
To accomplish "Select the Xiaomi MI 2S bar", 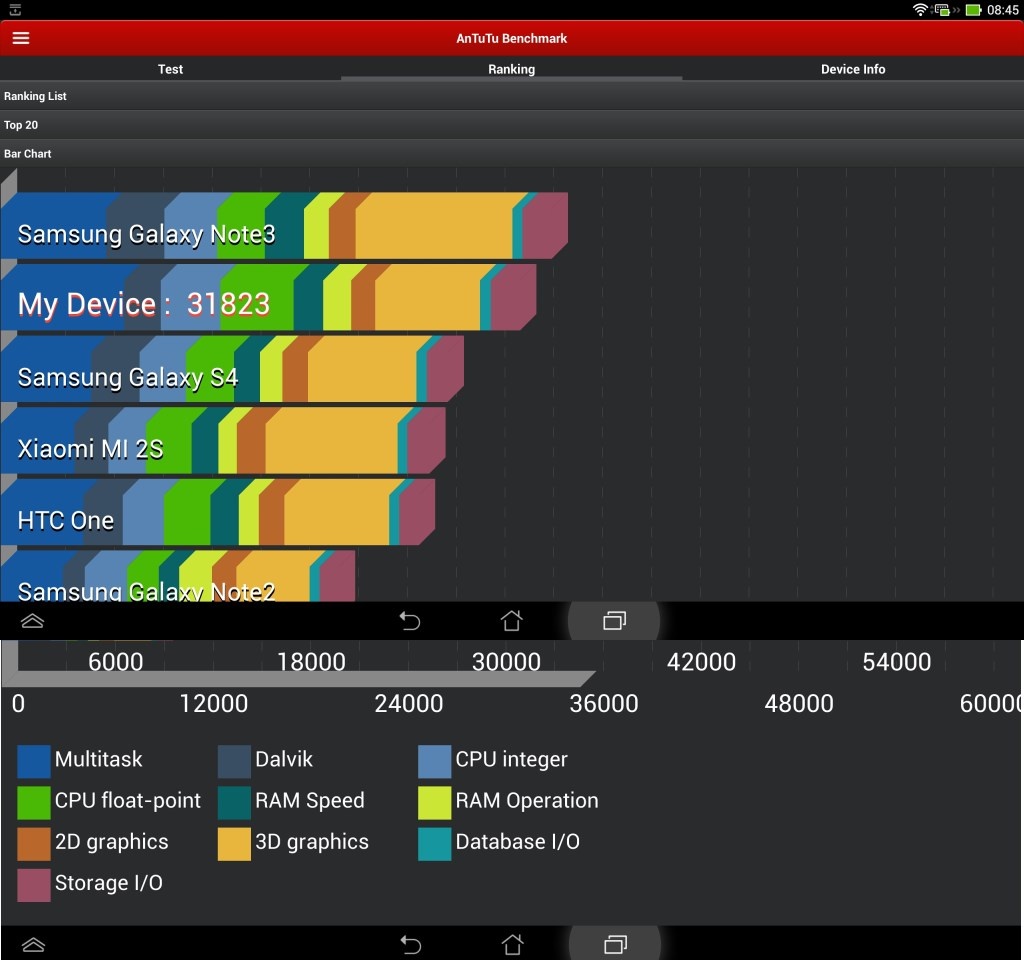I will click(223, 441).
